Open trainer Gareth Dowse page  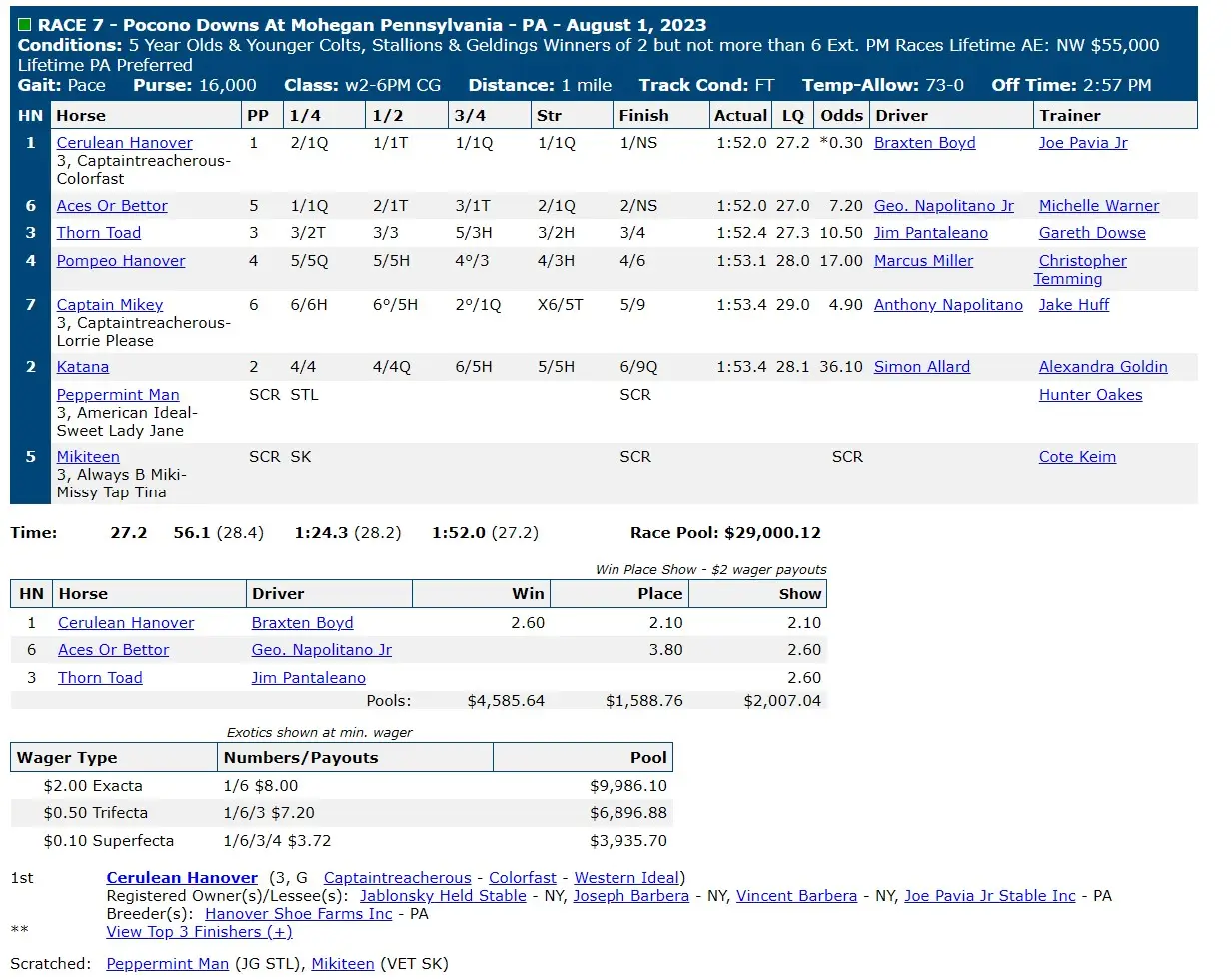[1092, 233]
